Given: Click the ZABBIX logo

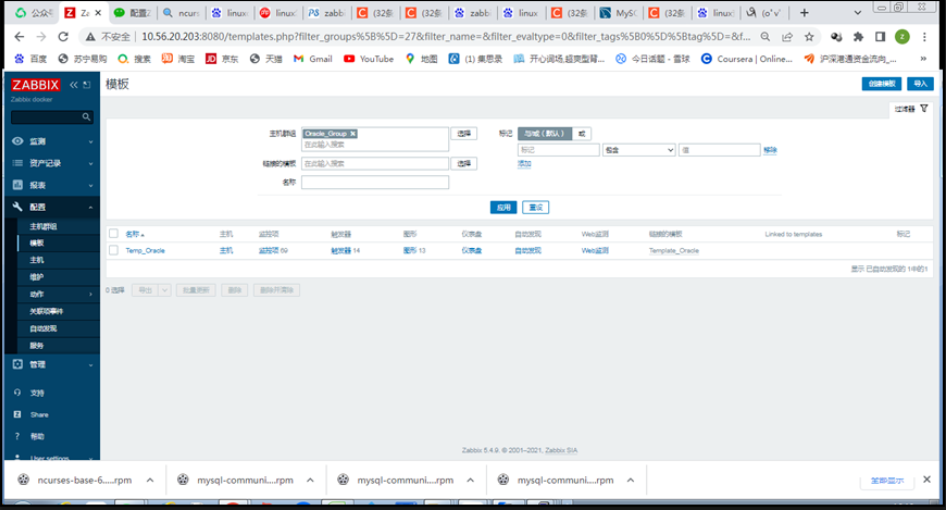Looking at the screenshot, I should 36,85.
